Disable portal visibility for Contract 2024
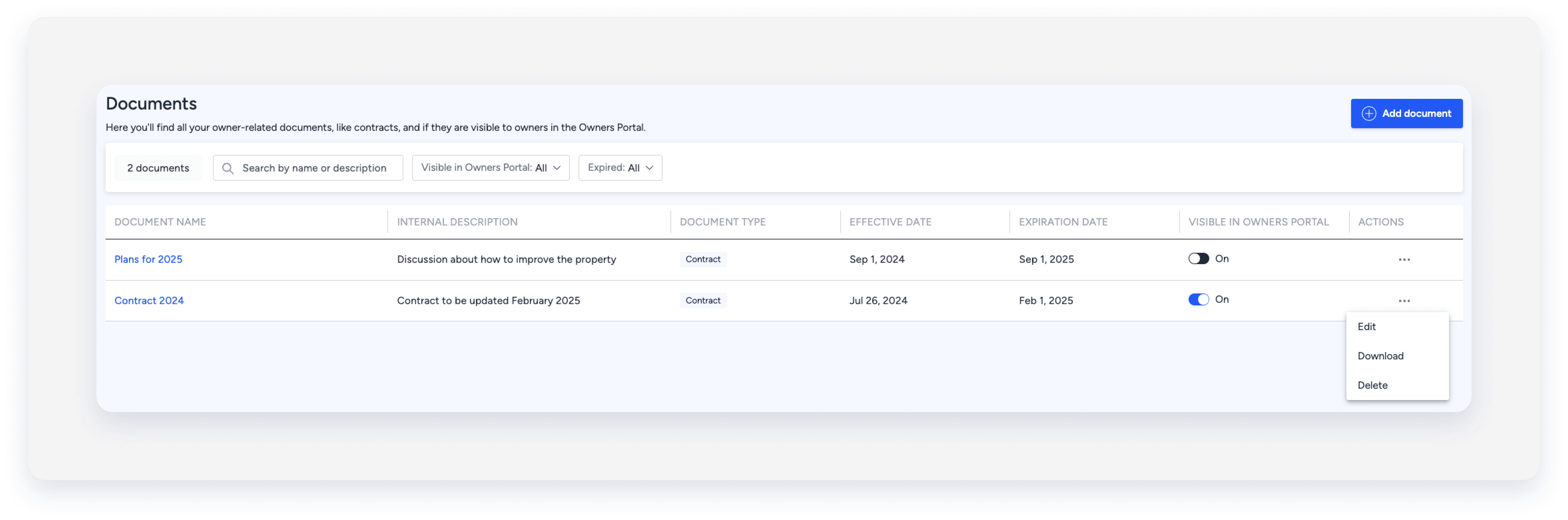1568x520 pixels. pos(1198,300)
